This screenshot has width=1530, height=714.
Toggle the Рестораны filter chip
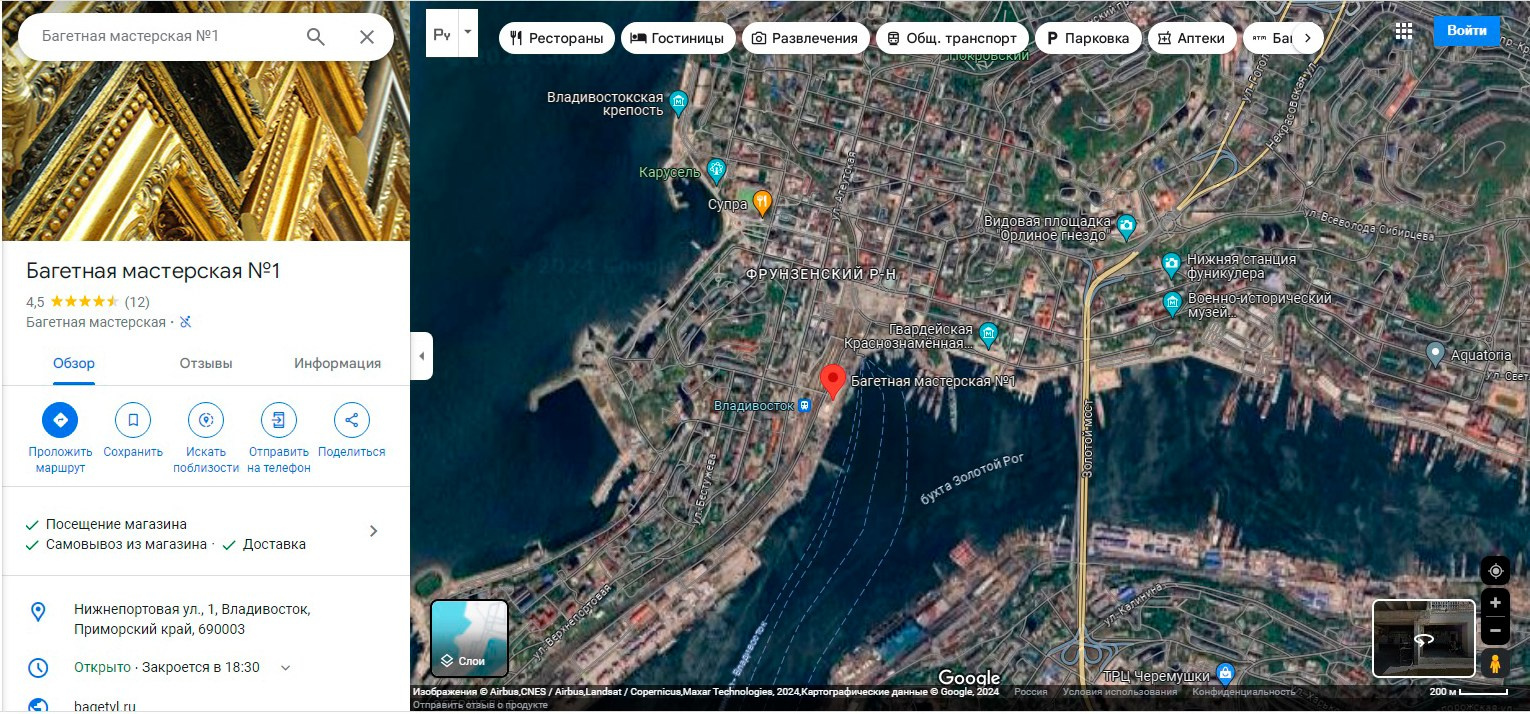pyautogui.click(x=556, y=38)
